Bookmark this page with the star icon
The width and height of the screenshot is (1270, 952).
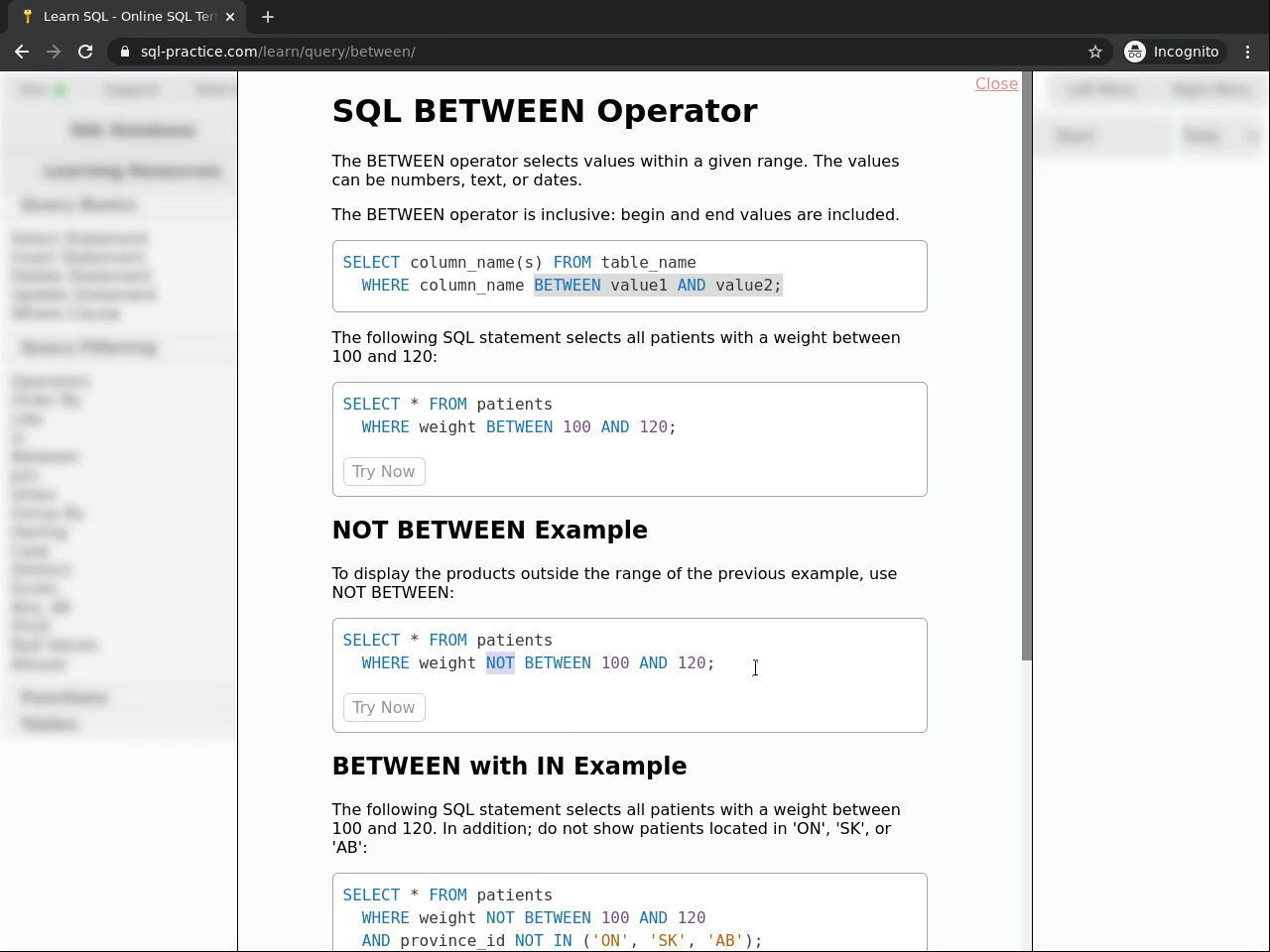coord(1095,52)
